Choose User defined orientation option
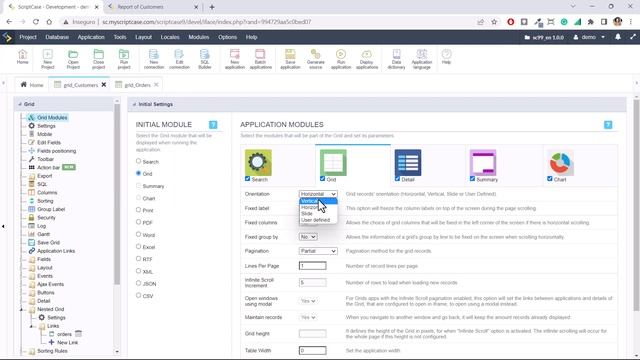640x360 pixels. [318, 220]
